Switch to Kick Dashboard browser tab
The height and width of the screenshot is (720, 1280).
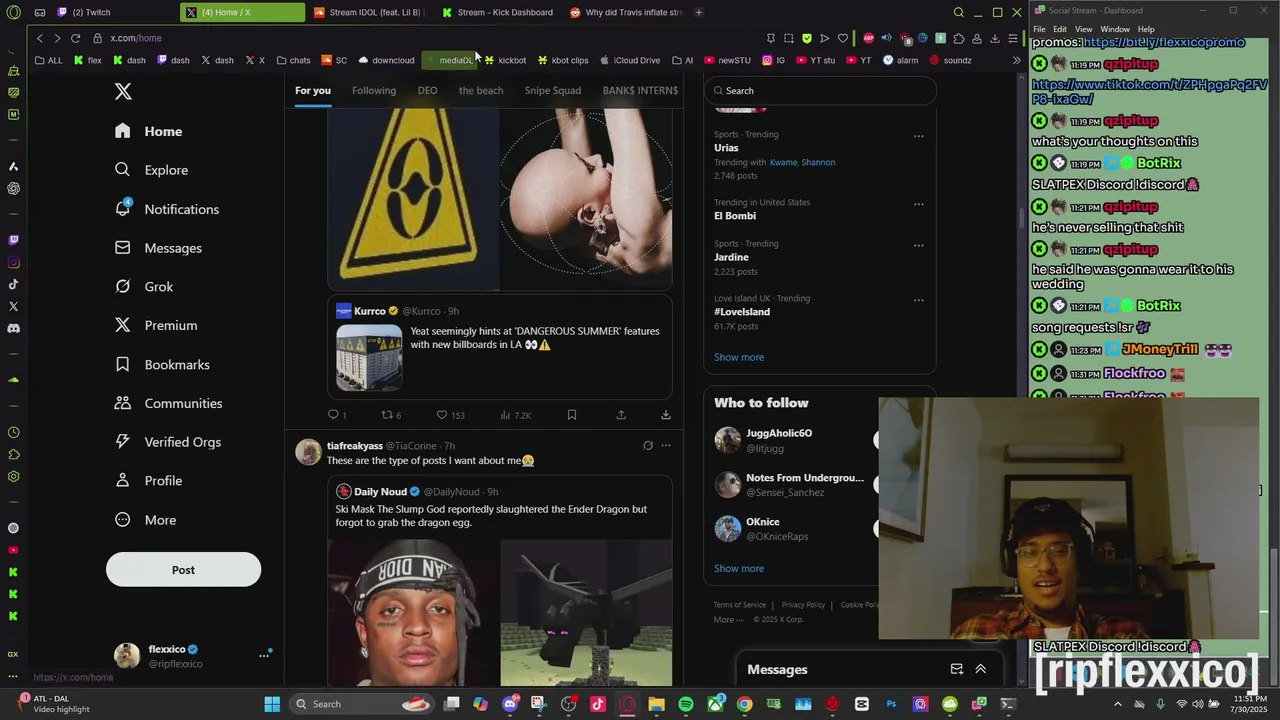coord(497,12)
